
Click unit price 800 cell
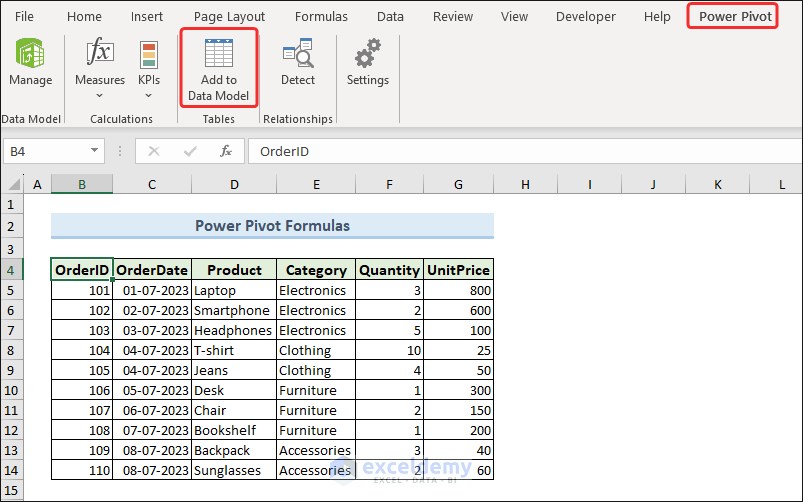[x=459, y=290]
